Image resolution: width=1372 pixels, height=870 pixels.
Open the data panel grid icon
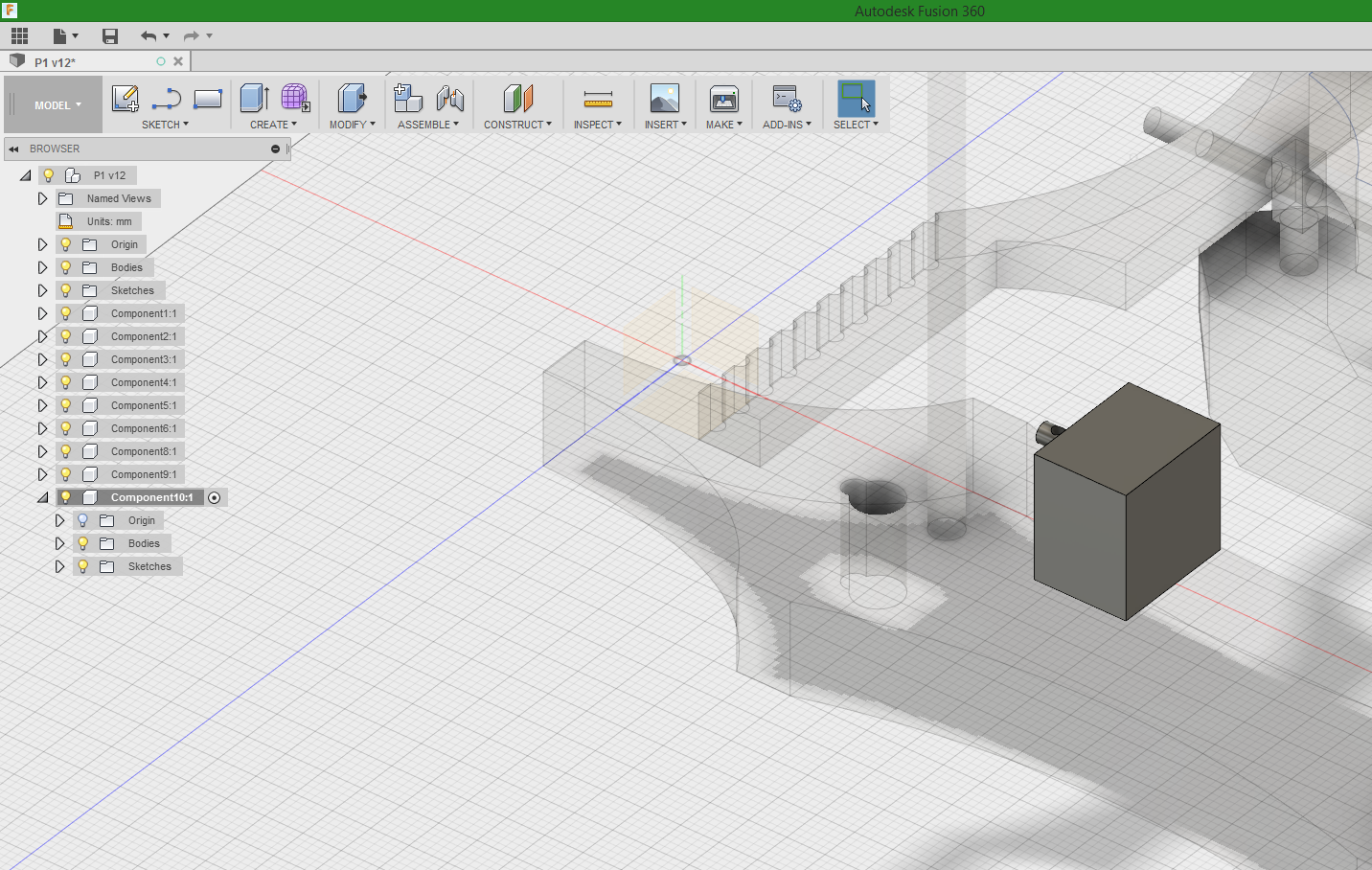[19, 36]
